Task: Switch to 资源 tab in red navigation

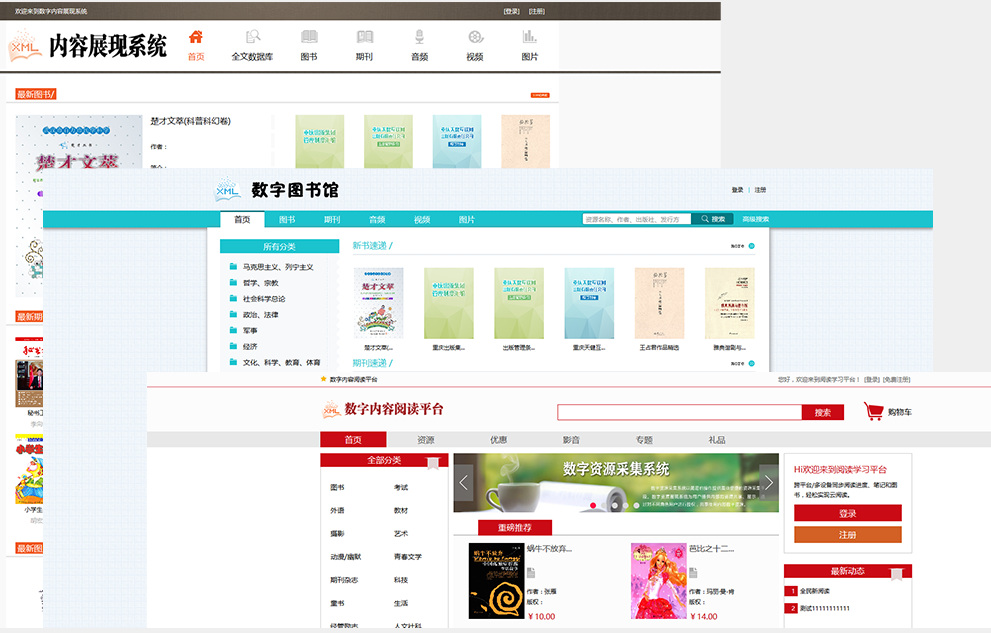Action: [426, 440]
